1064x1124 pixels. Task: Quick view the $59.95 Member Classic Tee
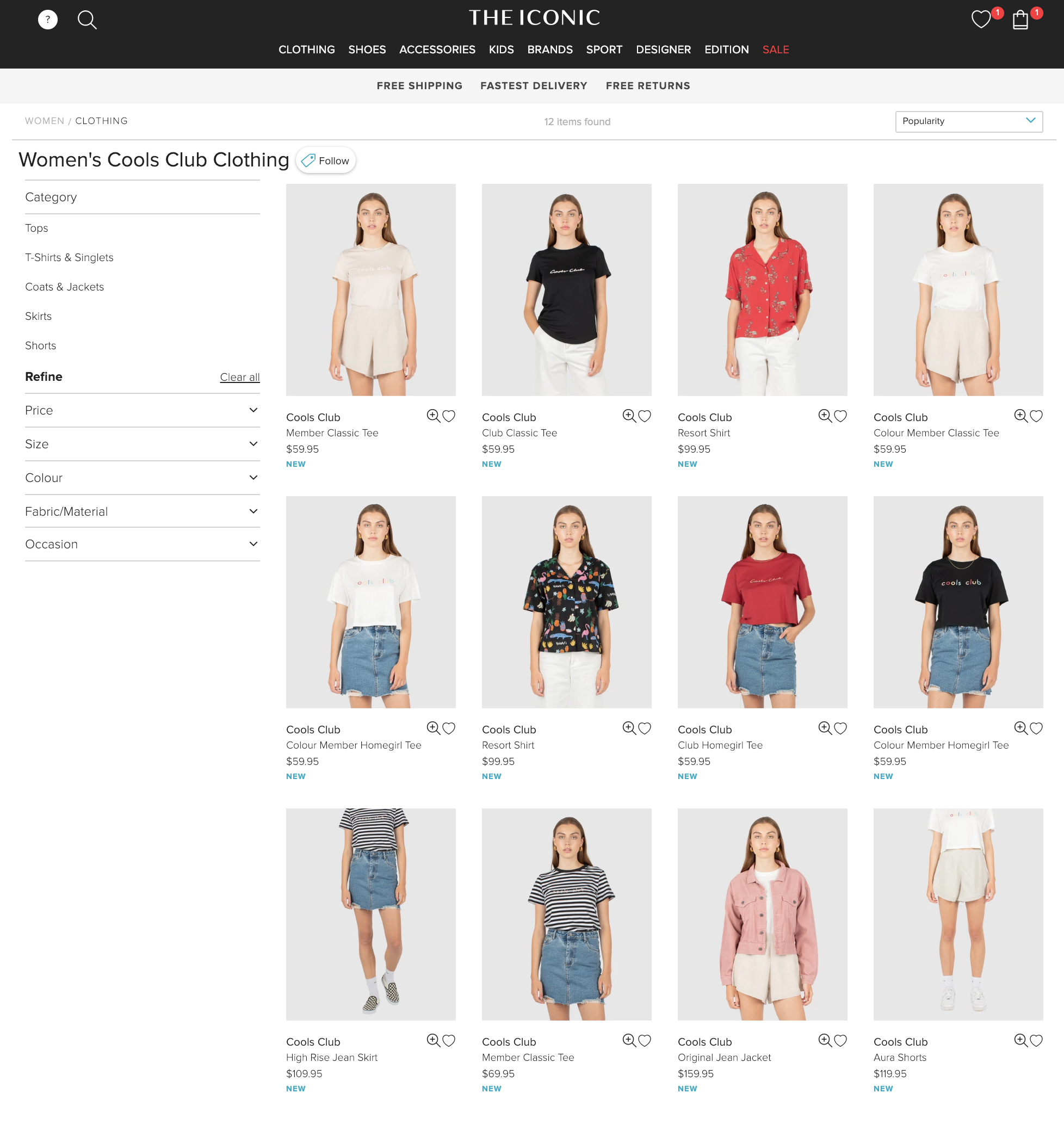click(434, 416)
